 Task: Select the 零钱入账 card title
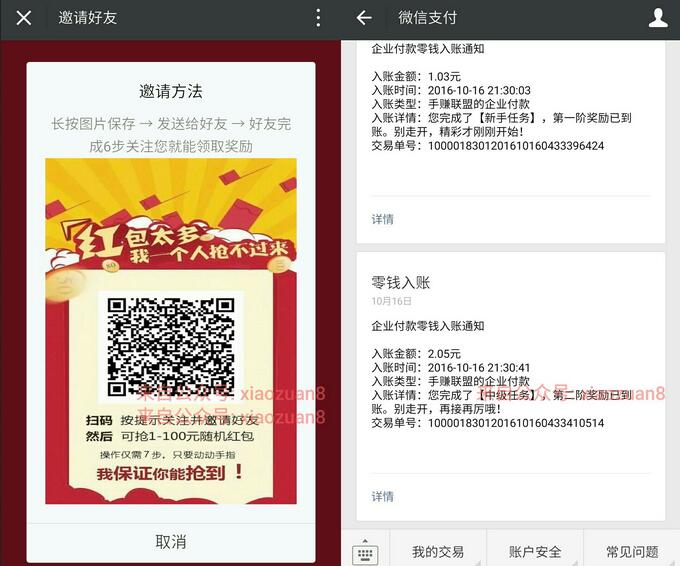pyautogui.click(x=401, y=282)
